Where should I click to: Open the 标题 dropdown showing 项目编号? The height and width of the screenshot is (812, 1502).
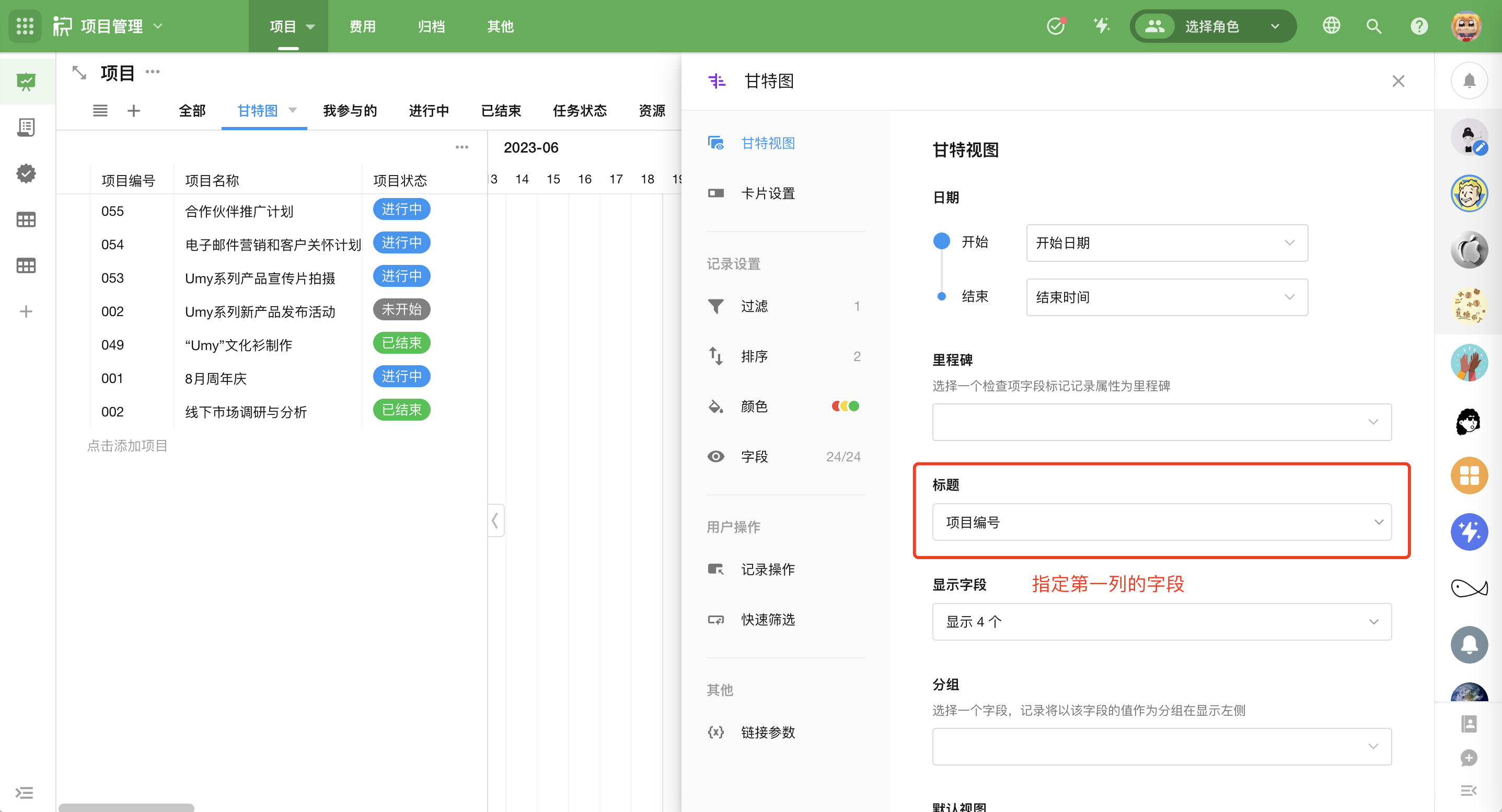(1161, 521)
